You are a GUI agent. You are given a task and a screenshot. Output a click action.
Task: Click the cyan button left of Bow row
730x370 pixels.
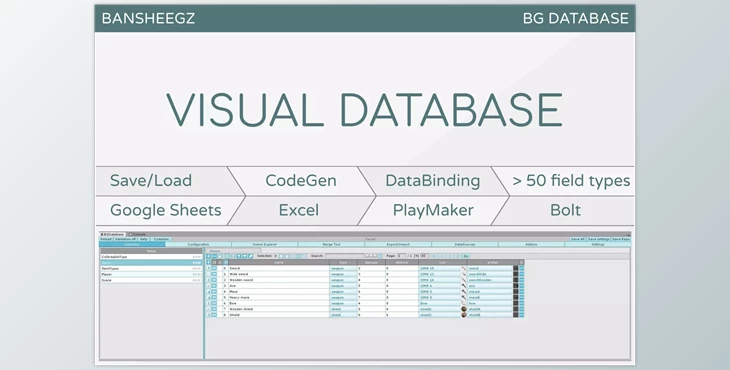(x=214, y=303)
